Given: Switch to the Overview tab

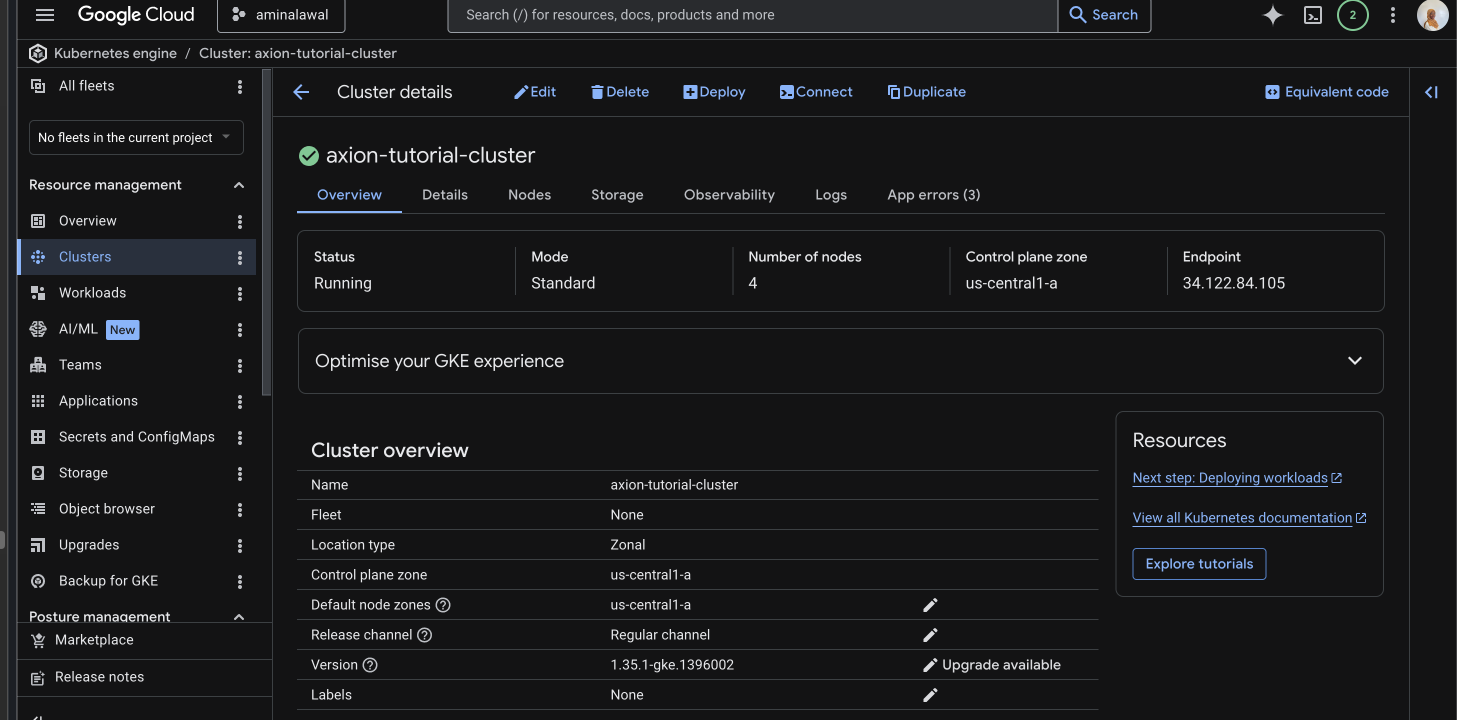Looking at the screenshot, I should [x=349, y=195].
